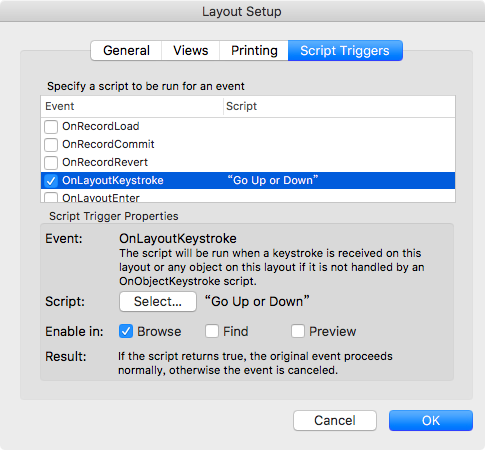The width and height of the screenshot is (485, 450).
Task: Tick the OnRecordRevert checkbox
Action: (x=51, y=163)
